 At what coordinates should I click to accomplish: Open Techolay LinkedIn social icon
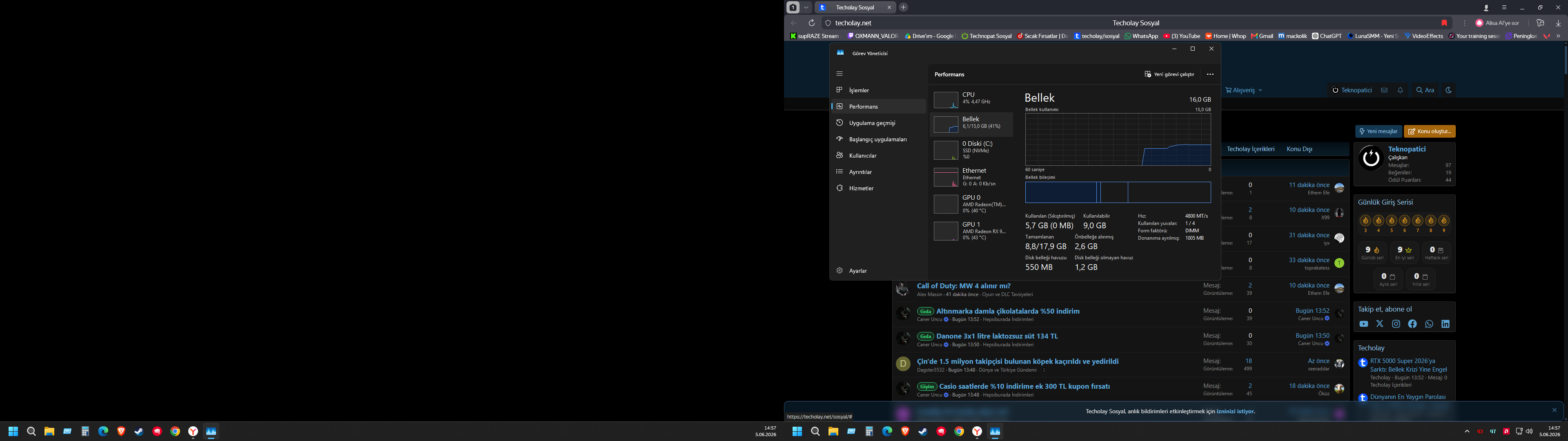coord(1445,324)
